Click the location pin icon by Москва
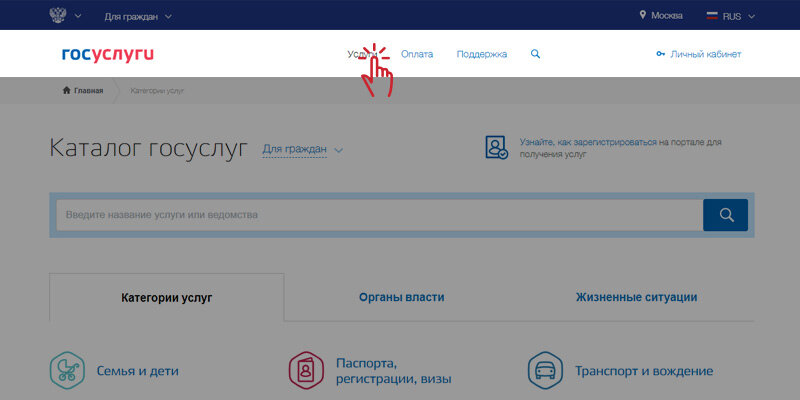Viewport: 800px width, 400px height. (x=643, y=15)
